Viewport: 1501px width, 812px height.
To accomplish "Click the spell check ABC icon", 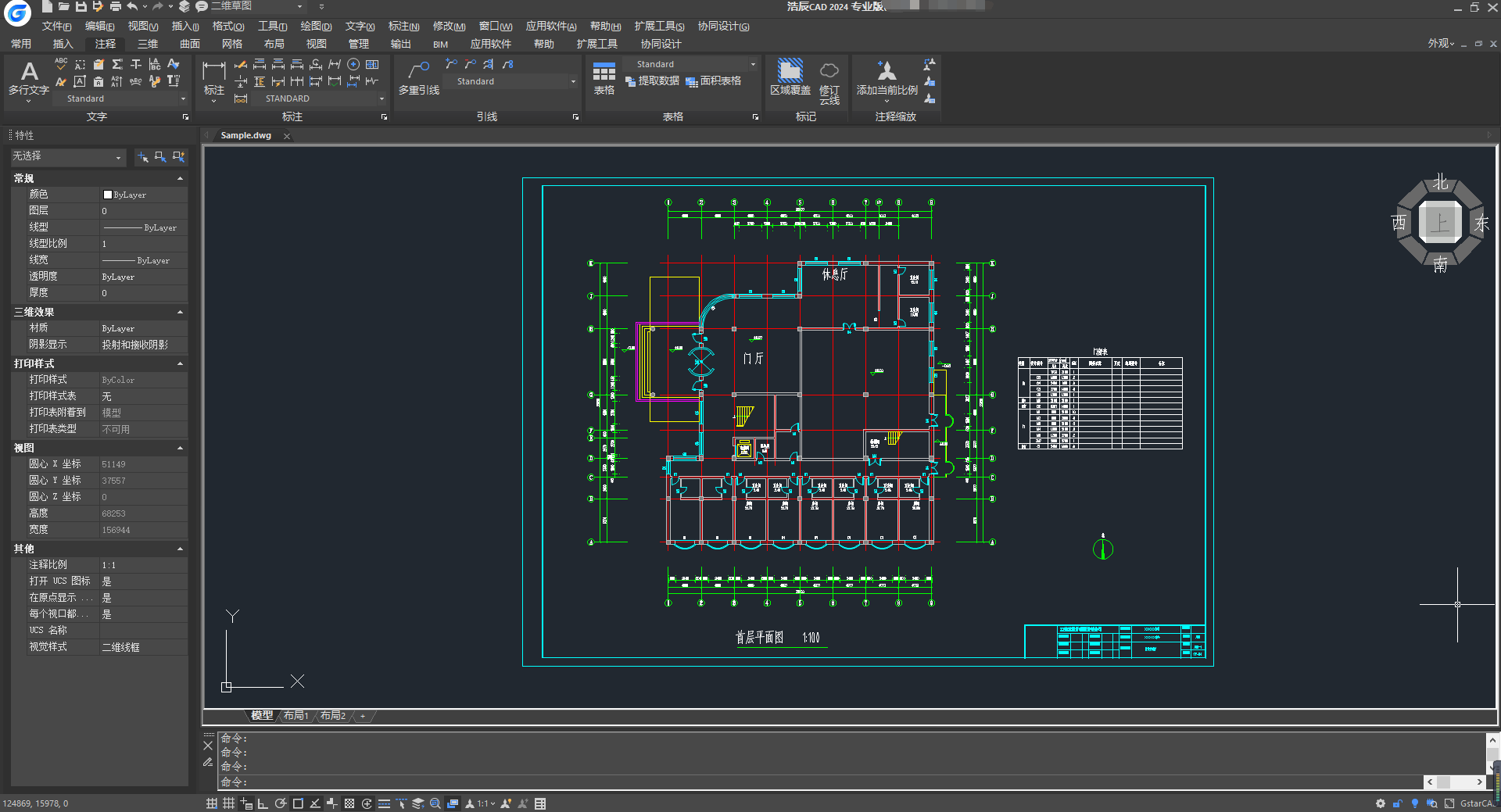I will click(61, 63).
